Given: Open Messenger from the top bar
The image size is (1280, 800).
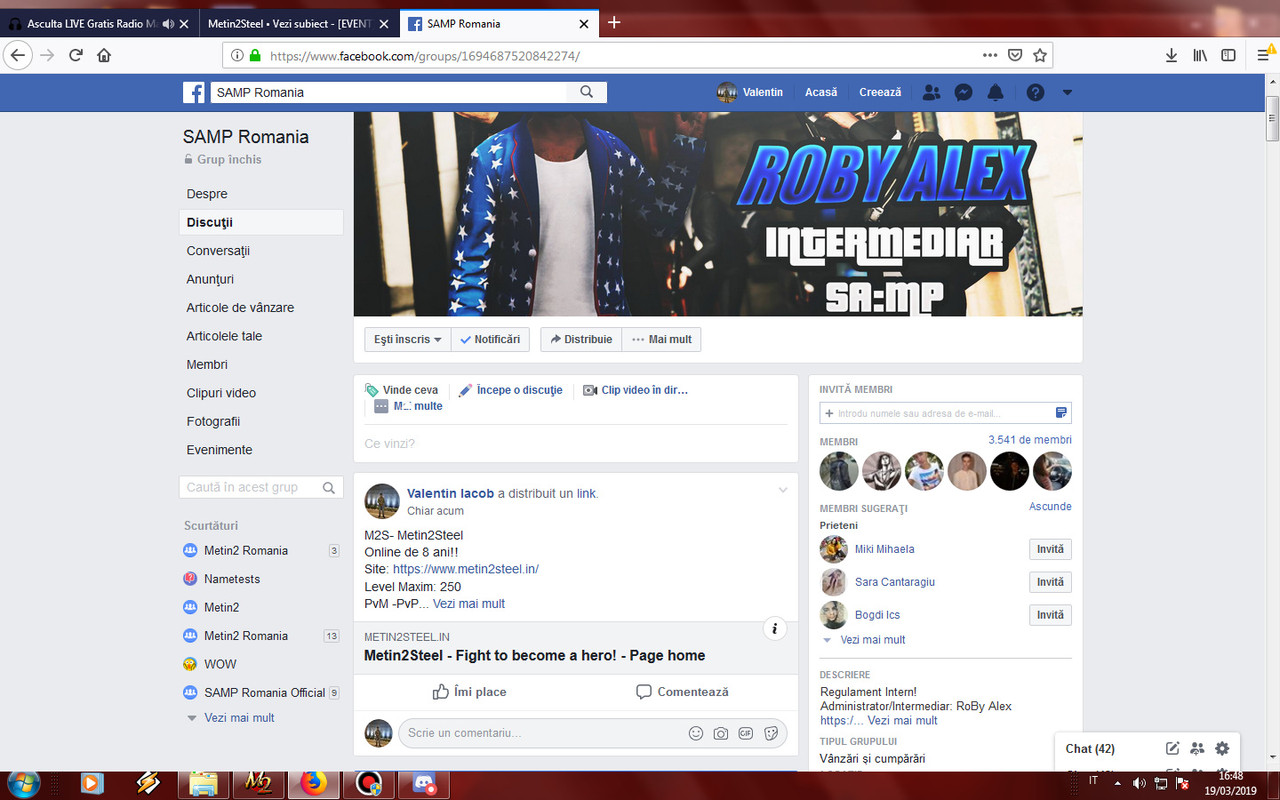Looking at the screenshot, I should click(962, 92).
